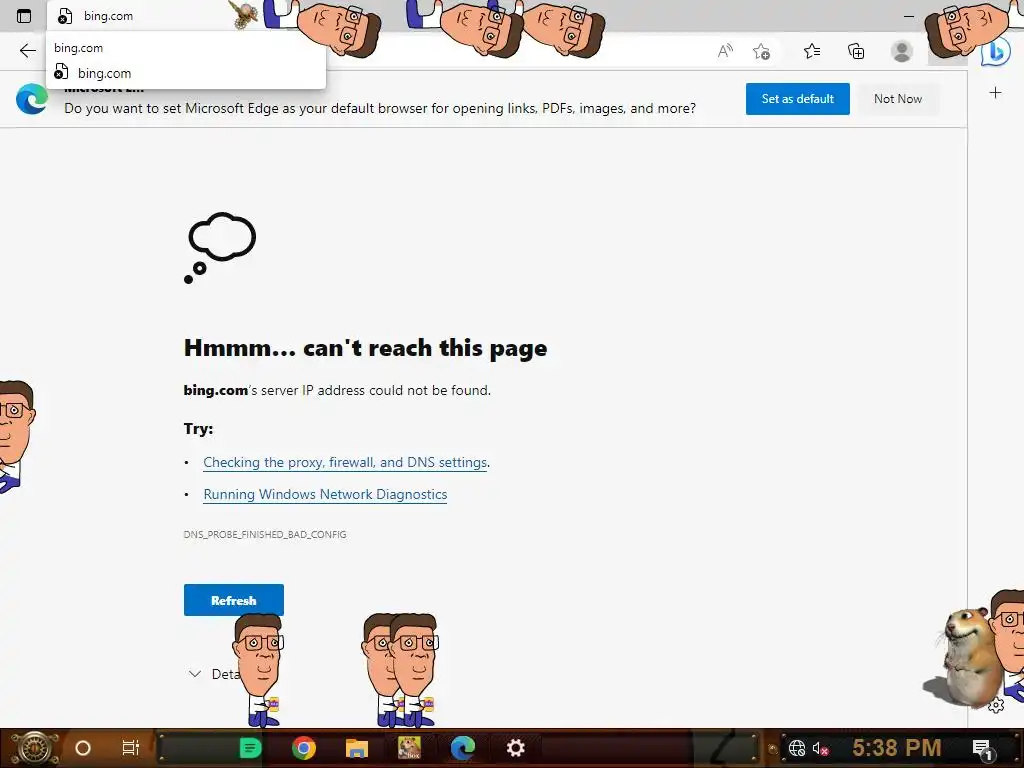
Task: Click the Refresh button
Action: coord(234,600)
